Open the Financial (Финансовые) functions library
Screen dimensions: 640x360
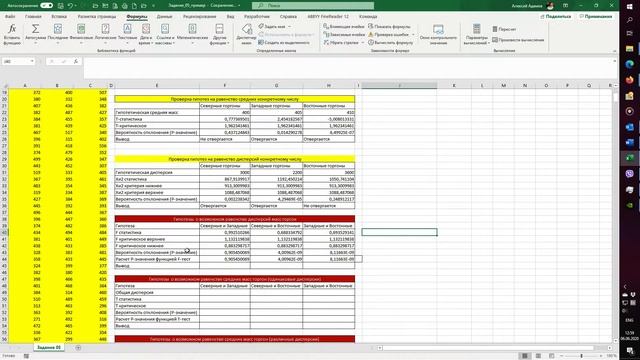[81, 34]
